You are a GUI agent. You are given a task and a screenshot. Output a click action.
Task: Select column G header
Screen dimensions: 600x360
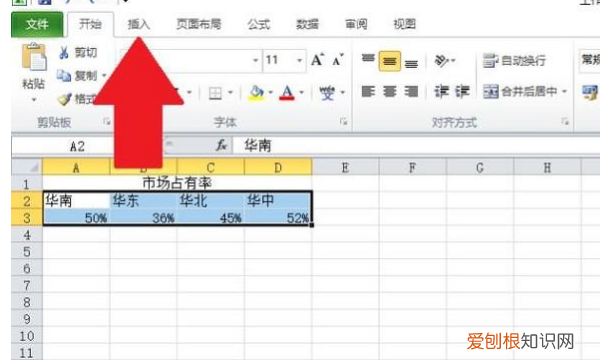[480, 168]
